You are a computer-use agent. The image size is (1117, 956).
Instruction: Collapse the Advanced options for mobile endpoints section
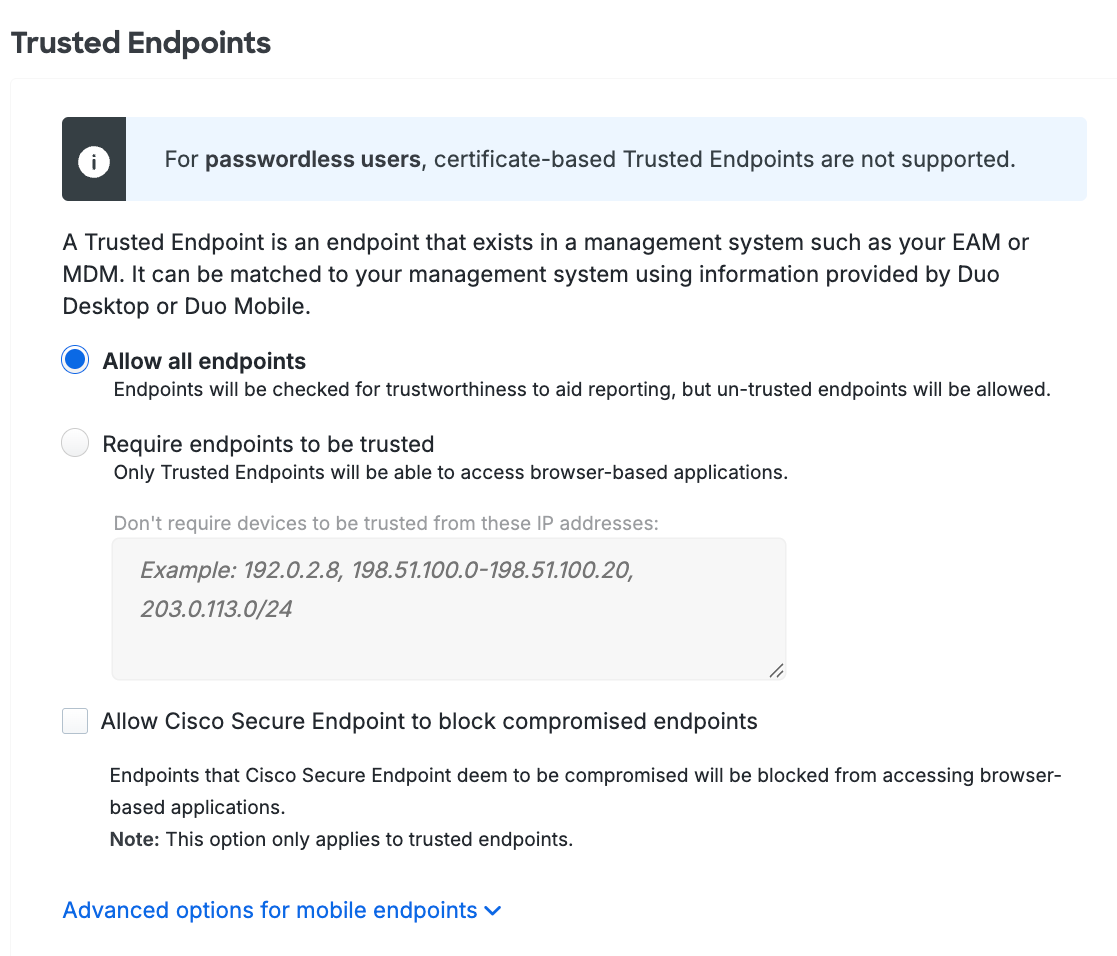[271, 910]
